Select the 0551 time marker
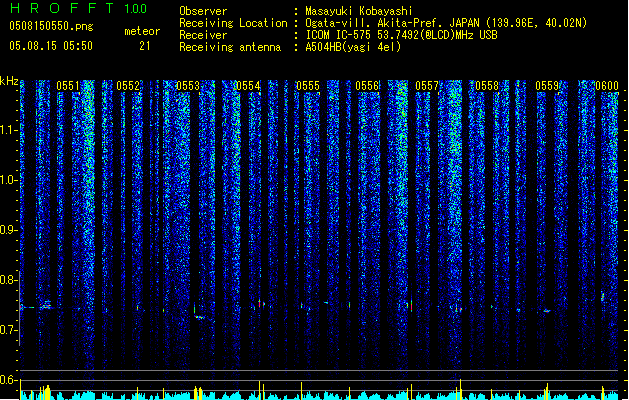 coord(68,86)
